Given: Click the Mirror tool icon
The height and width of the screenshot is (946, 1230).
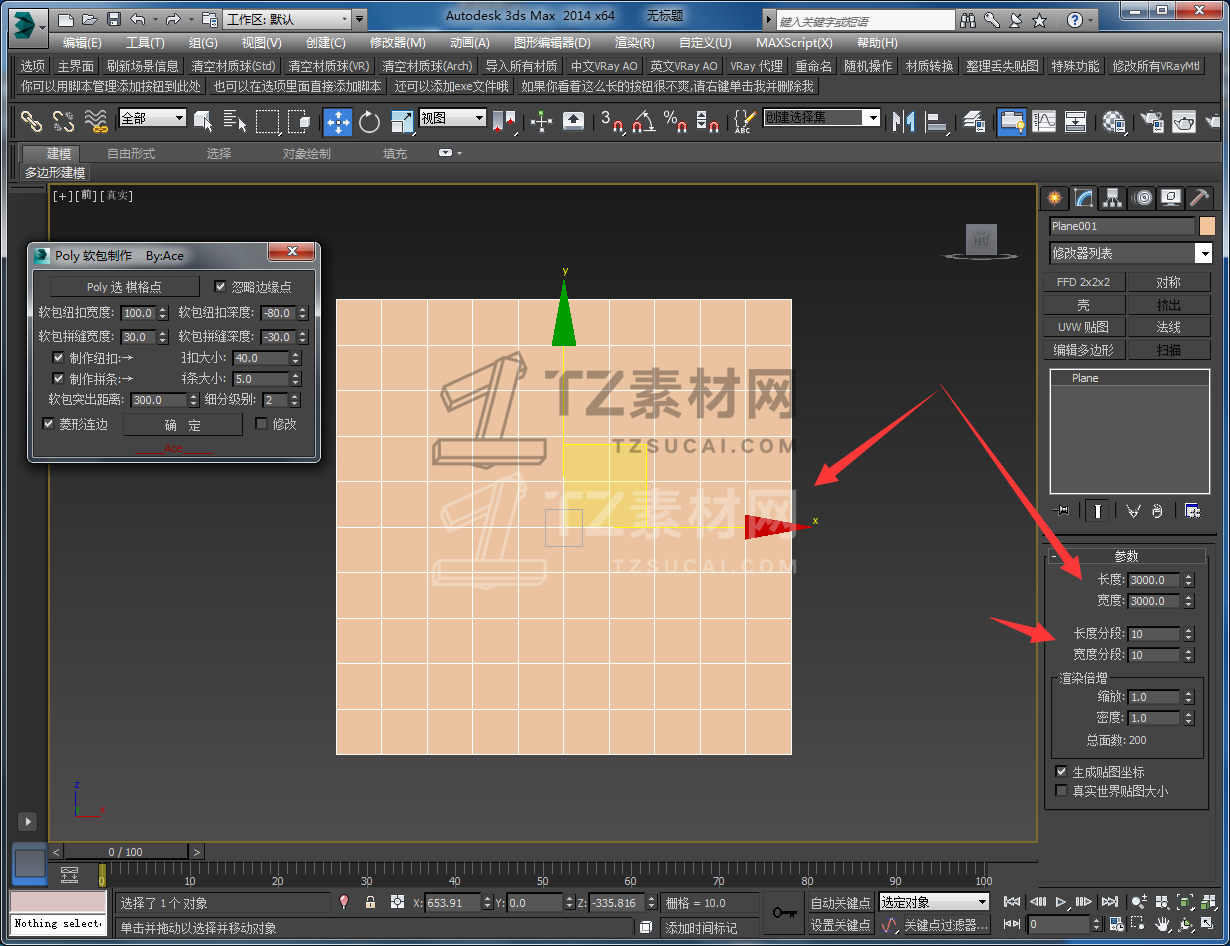Looking at the screenshot, I should pos(904,122).
